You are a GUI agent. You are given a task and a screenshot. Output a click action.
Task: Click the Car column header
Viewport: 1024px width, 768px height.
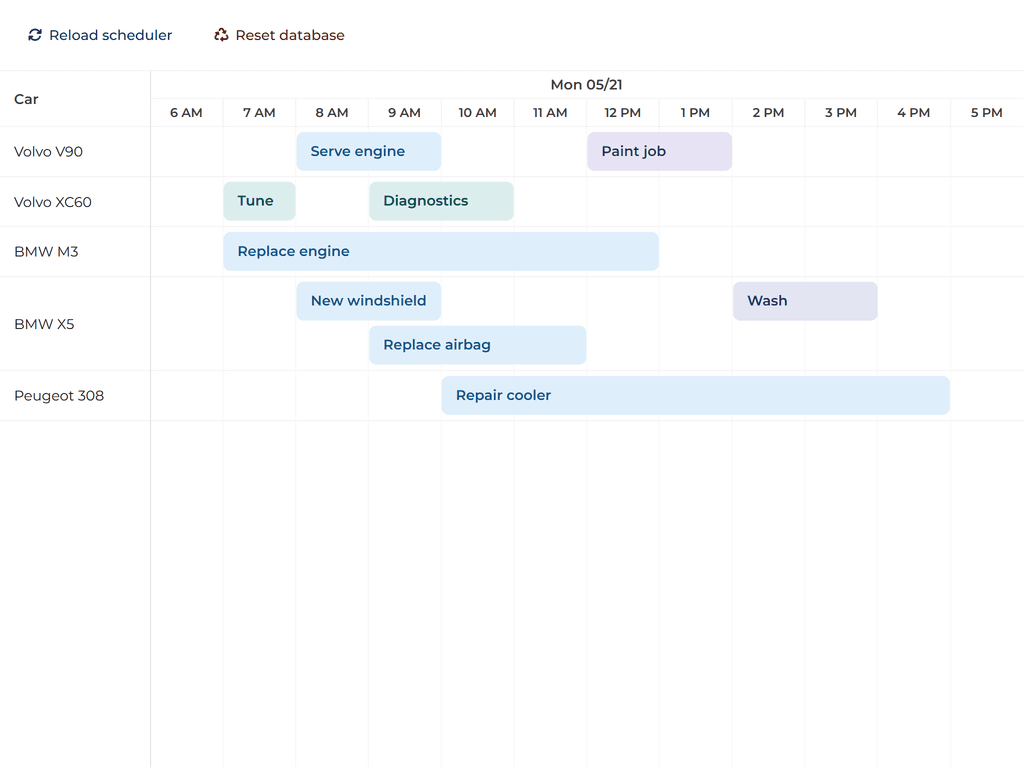point(25,99)
